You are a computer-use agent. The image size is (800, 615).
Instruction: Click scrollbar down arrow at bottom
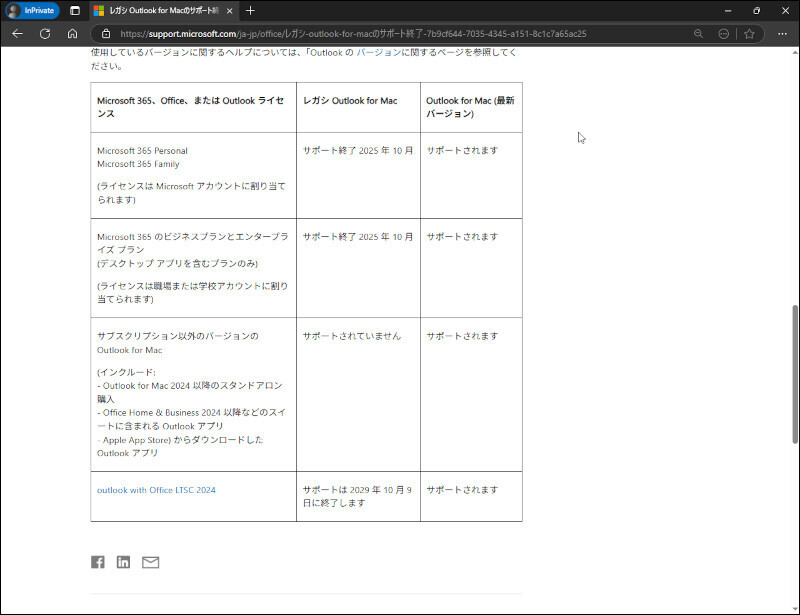click(x=795, y=609)
